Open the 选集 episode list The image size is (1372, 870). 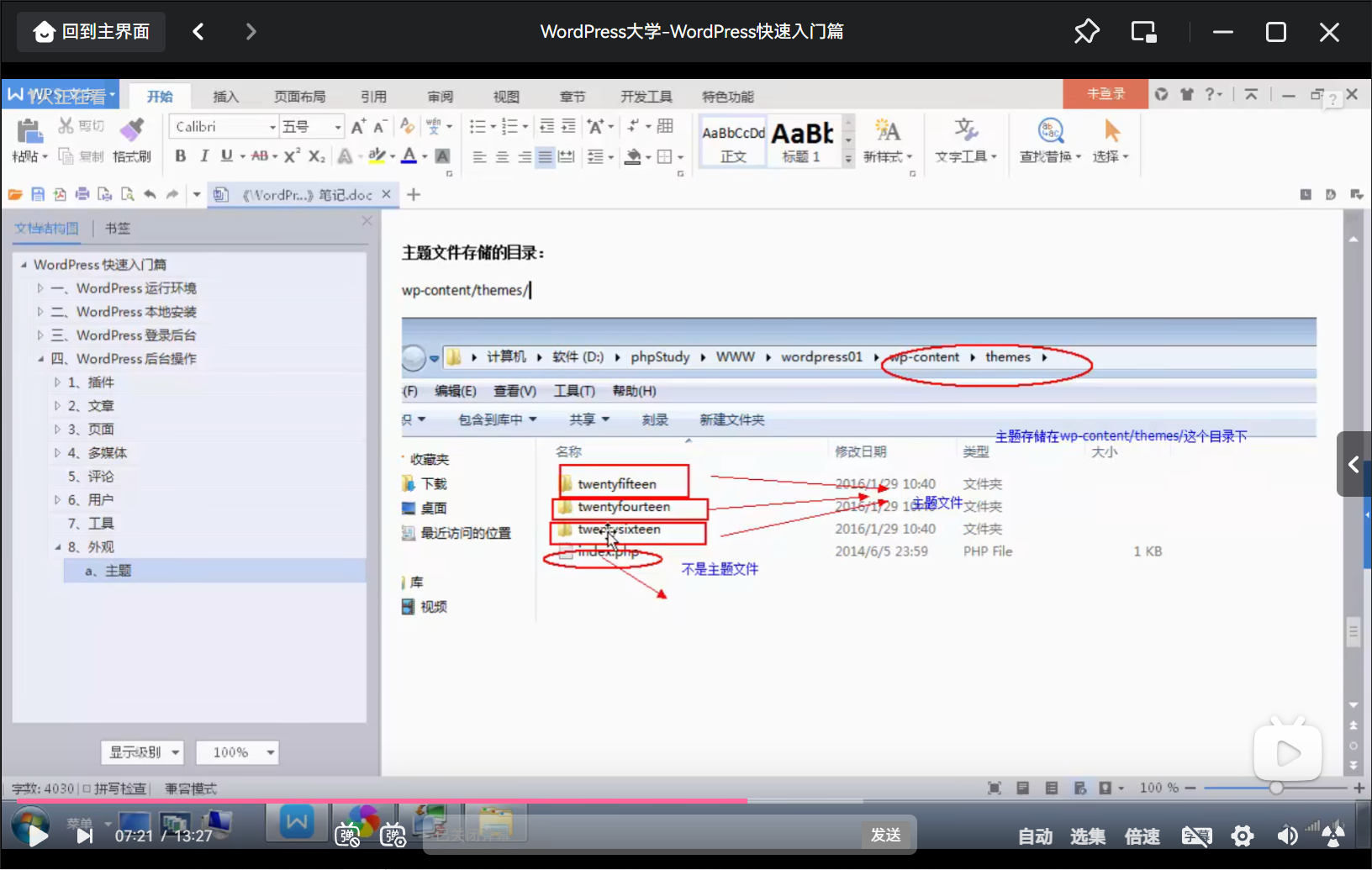[x=1088, y=836]
